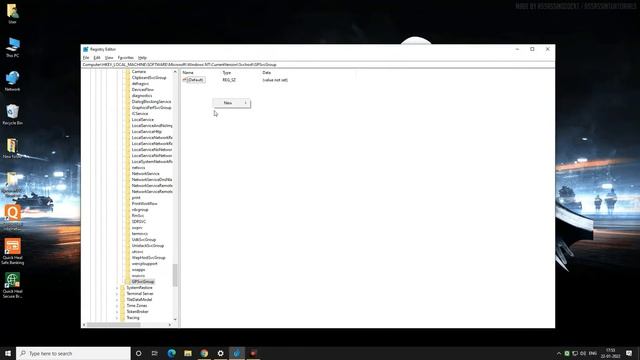Click the Tracing folder icon

[x=122, y=318]
